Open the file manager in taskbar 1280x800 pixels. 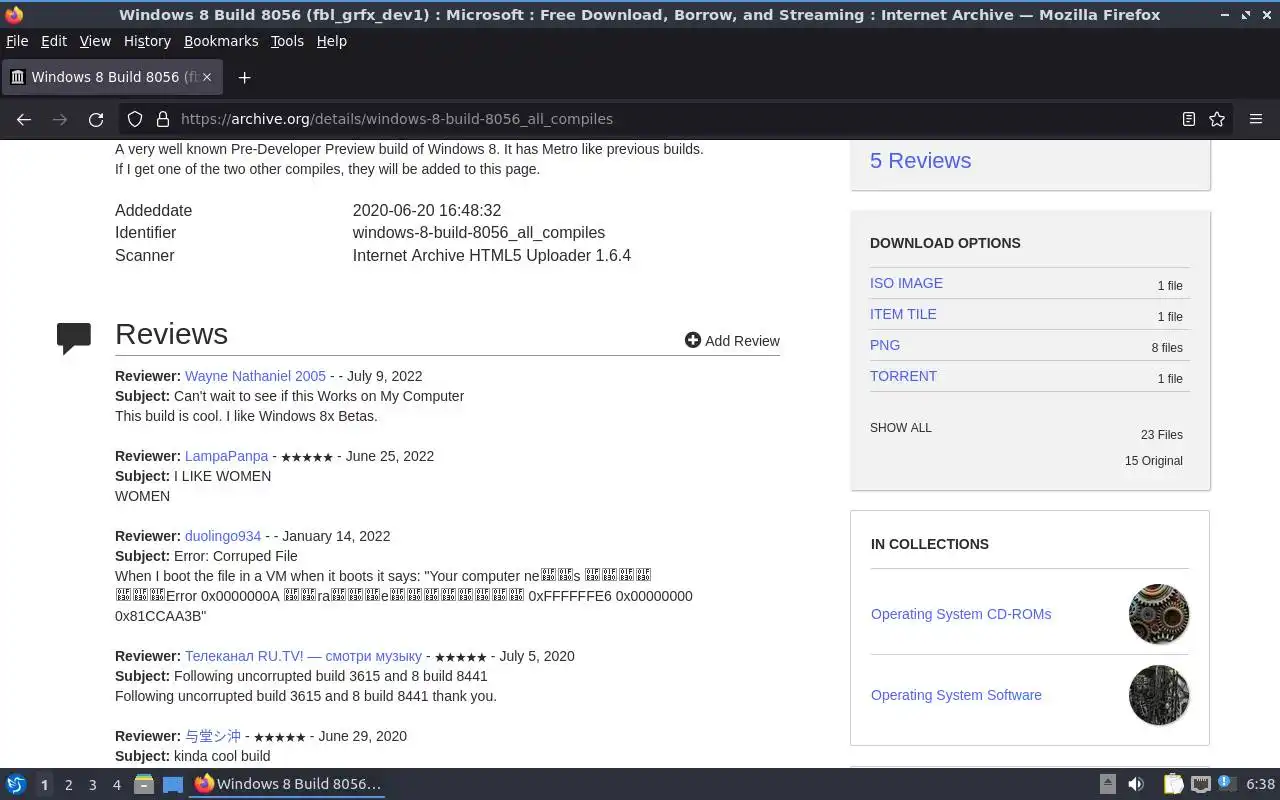[x=144, y=784]
